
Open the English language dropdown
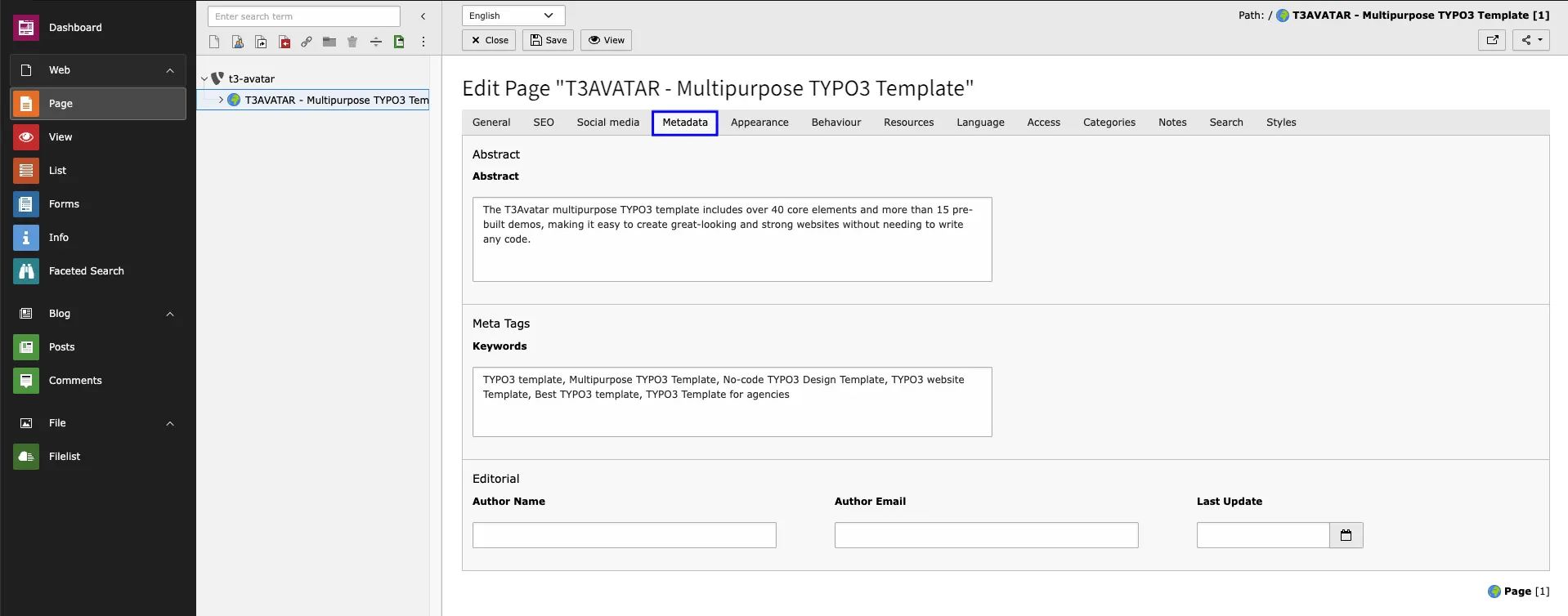(x=513, y=16)
